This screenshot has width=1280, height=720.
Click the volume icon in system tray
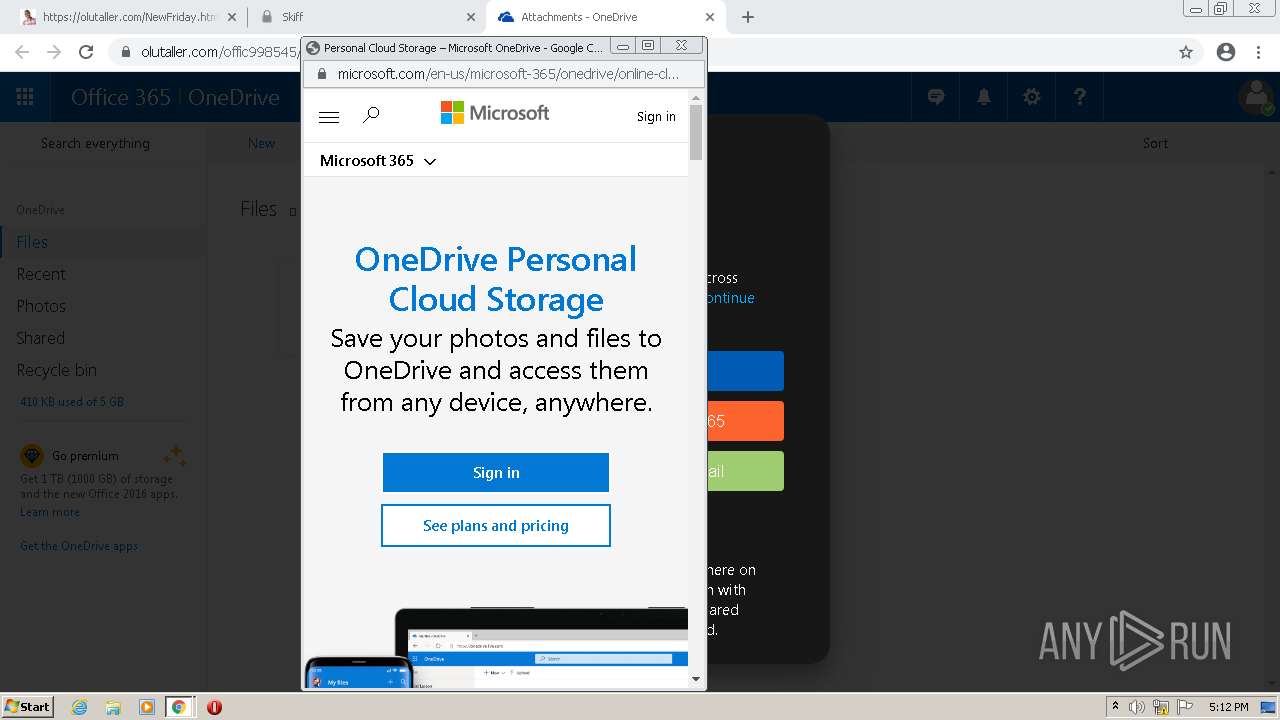(x=1137, y=707)
